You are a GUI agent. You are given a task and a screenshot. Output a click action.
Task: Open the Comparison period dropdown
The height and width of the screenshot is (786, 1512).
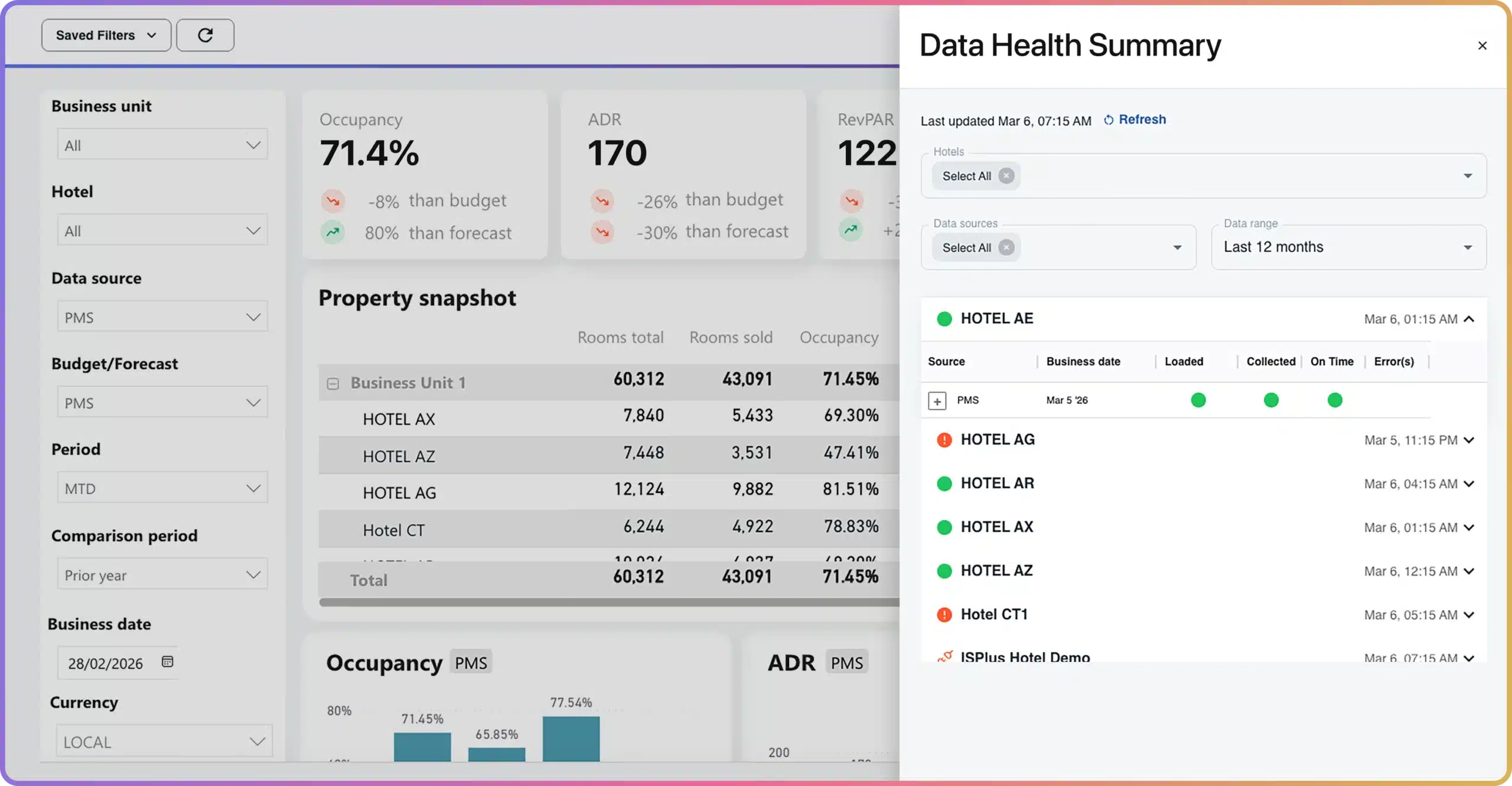(x=162, y=574)
